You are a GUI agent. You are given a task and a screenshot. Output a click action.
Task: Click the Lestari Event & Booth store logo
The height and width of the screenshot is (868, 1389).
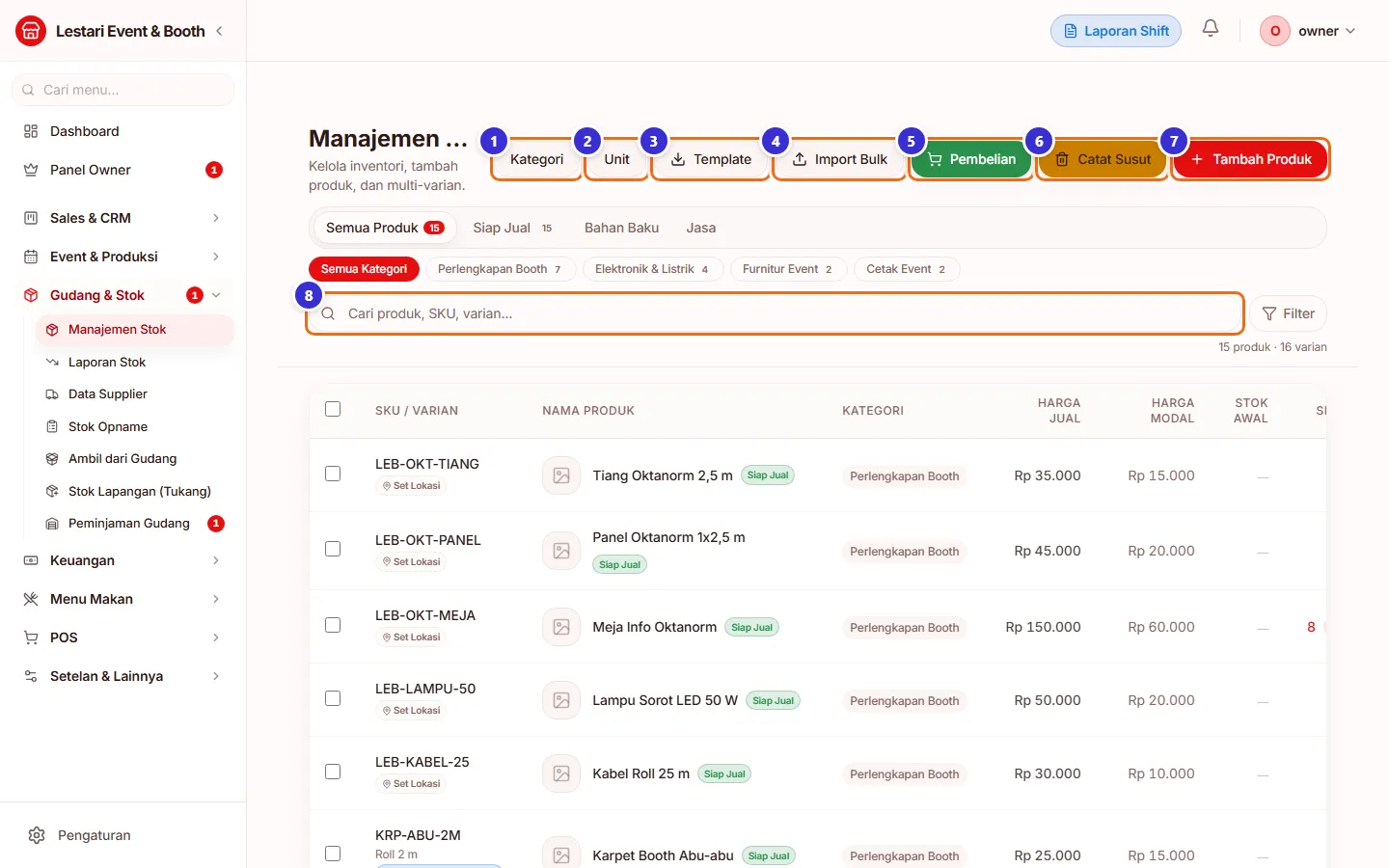pos(31,31)
